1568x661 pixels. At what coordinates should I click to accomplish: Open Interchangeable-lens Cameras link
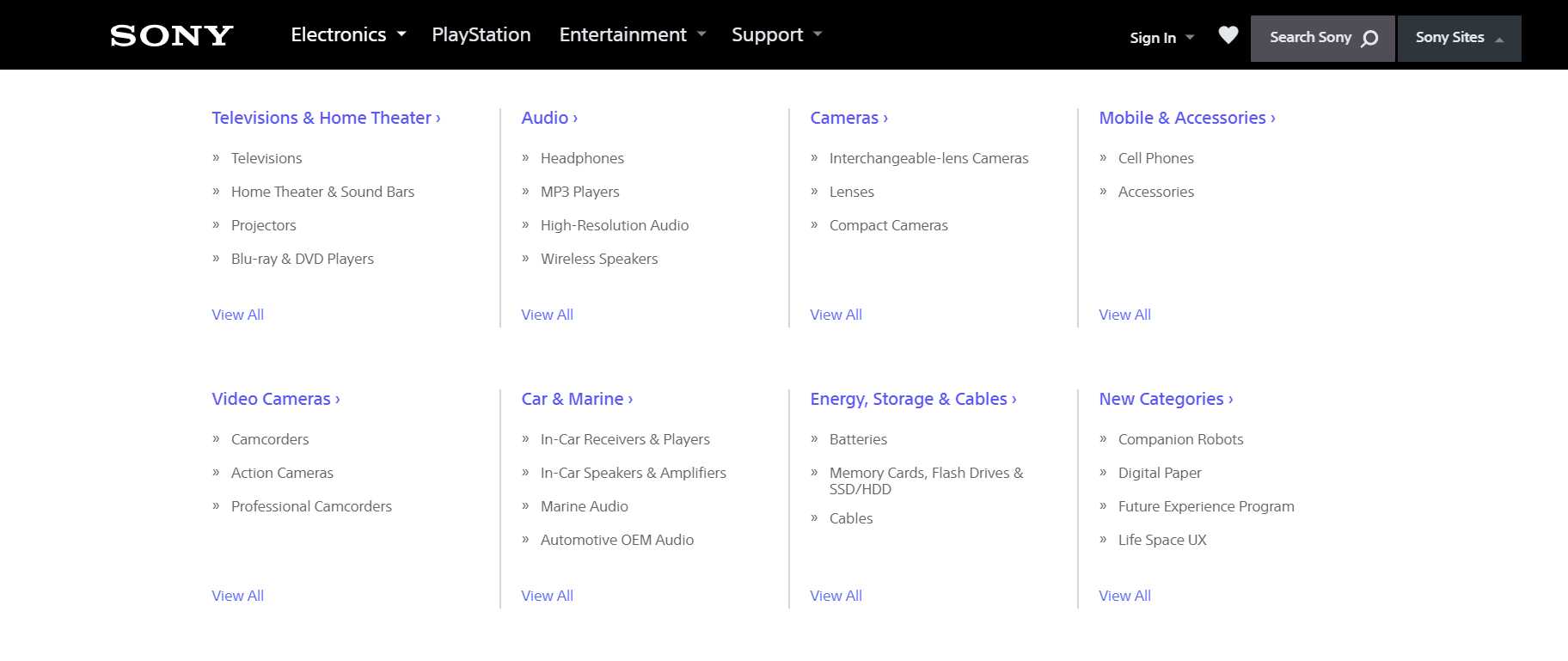coord(928,158)
